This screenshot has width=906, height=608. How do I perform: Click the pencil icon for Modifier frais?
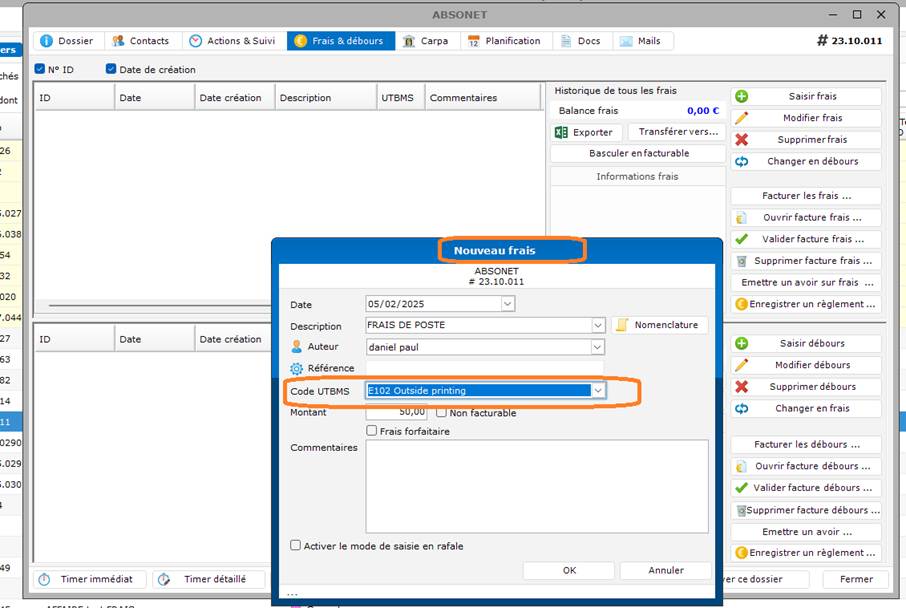[741, 118]
